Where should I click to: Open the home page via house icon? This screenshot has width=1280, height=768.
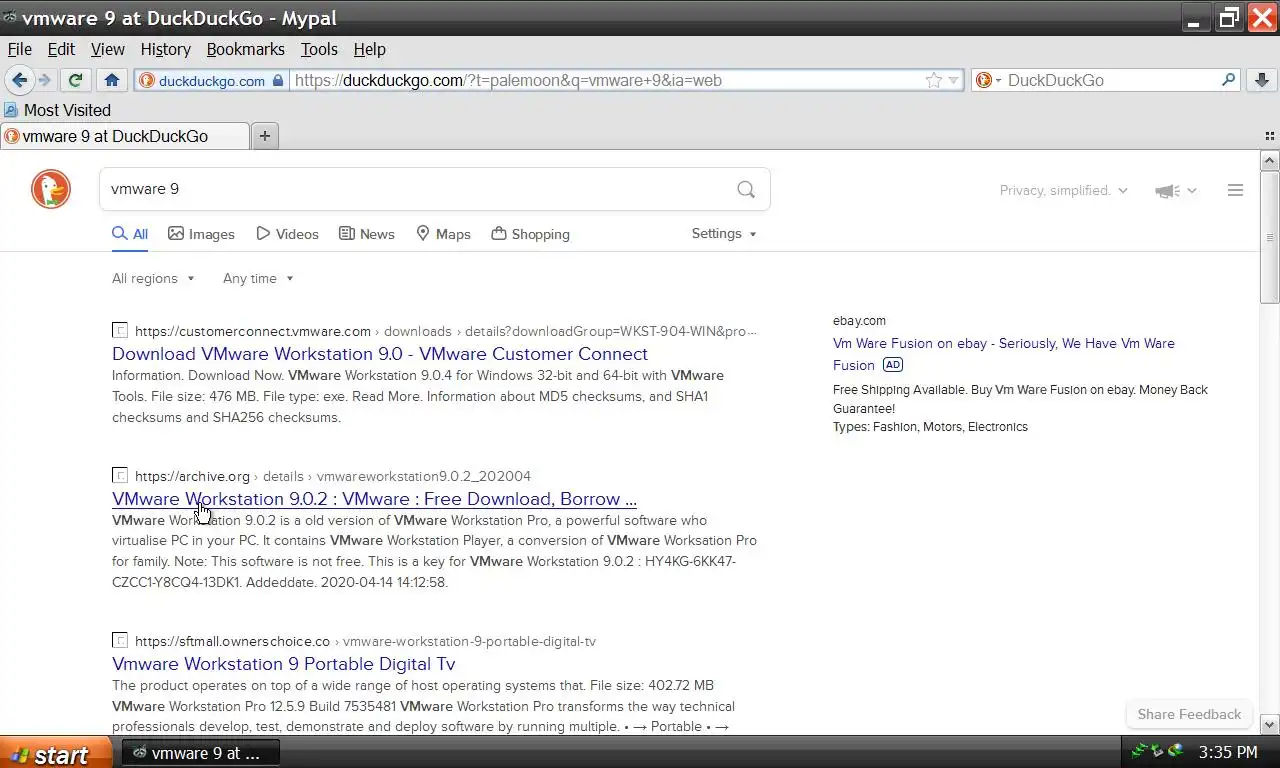point(112,80)
